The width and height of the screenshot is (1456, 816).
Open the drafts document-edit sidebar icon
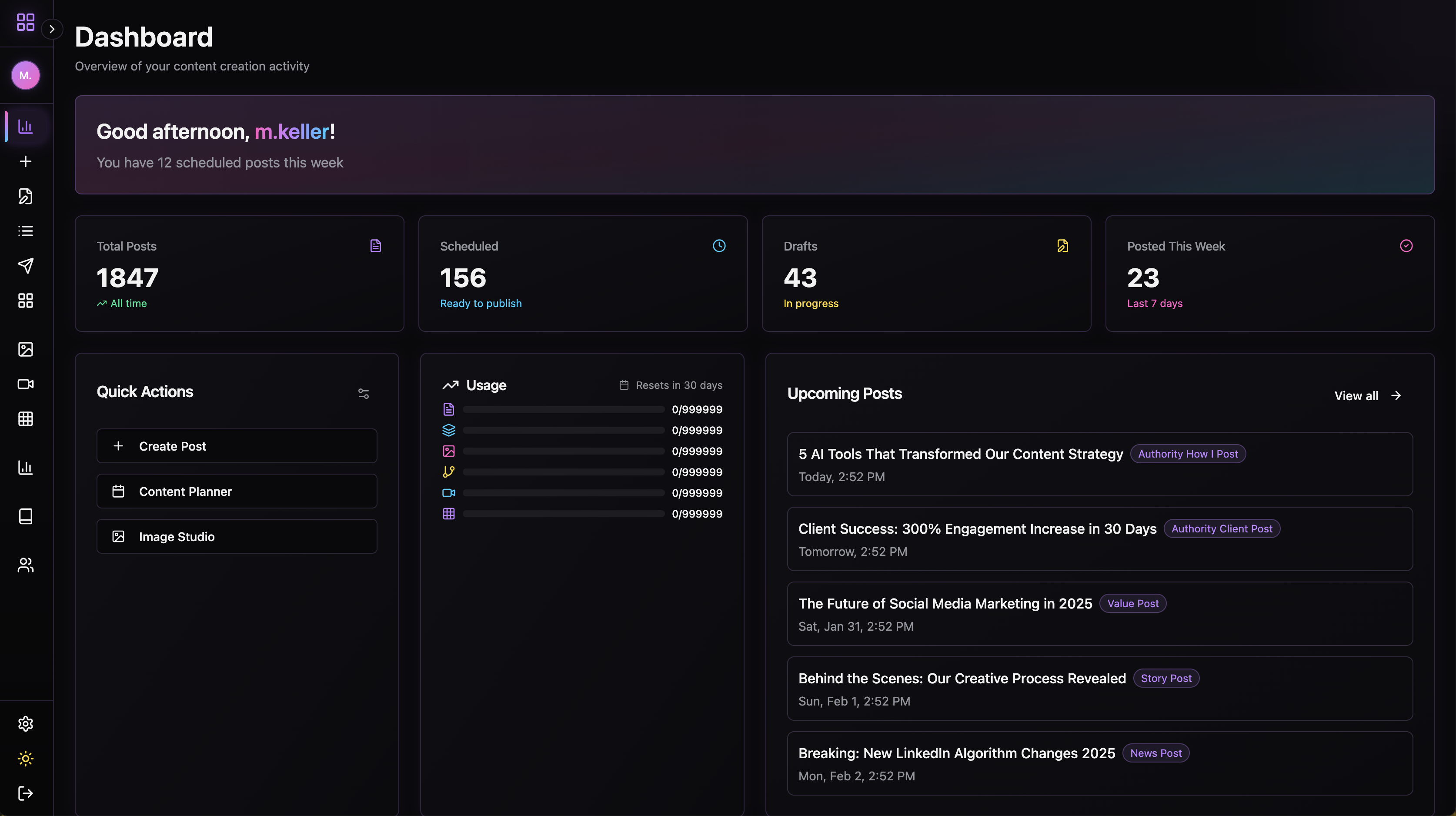click(25, 196)
